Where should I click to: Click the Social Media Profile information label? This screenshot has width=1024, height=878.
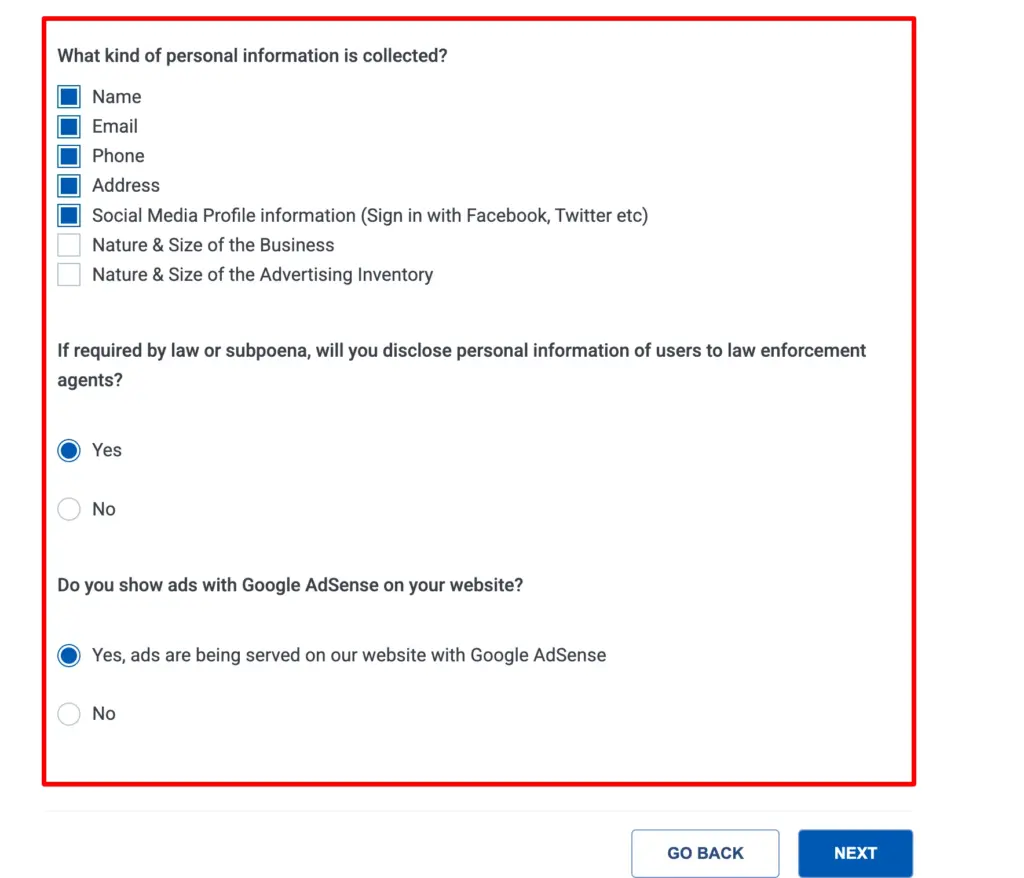(x=369, y=215)
